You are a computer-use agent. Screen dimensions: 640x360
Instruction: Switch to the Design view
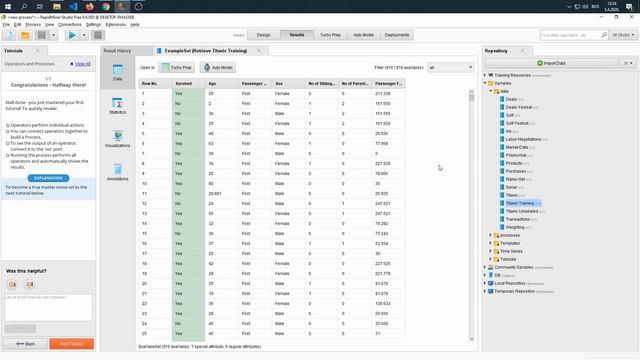pyautogui.click(x=264, y=35)
